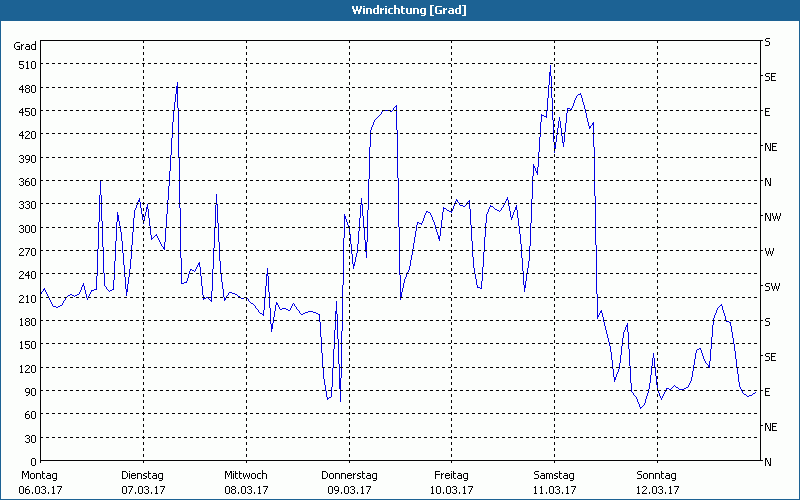Click the "Freitag" day label
This screenshot has height=500, width=800.
pos(451,476)
